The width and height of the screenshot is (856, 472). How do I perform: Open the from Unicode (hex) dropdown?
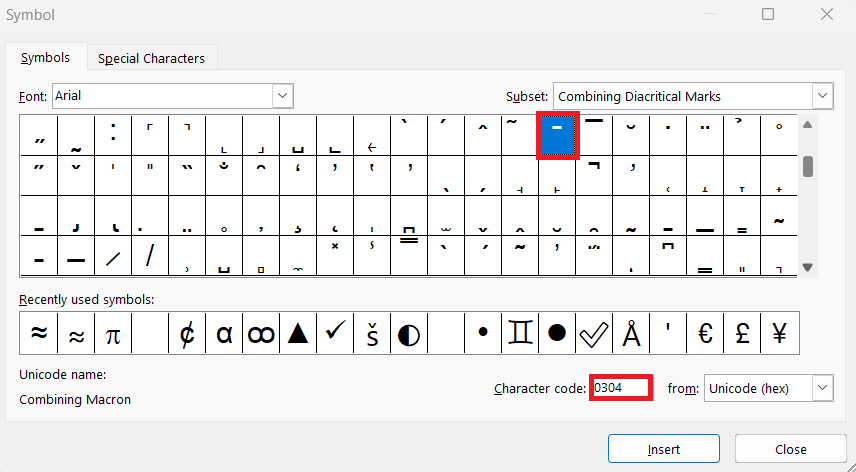(x=769, y=389)
